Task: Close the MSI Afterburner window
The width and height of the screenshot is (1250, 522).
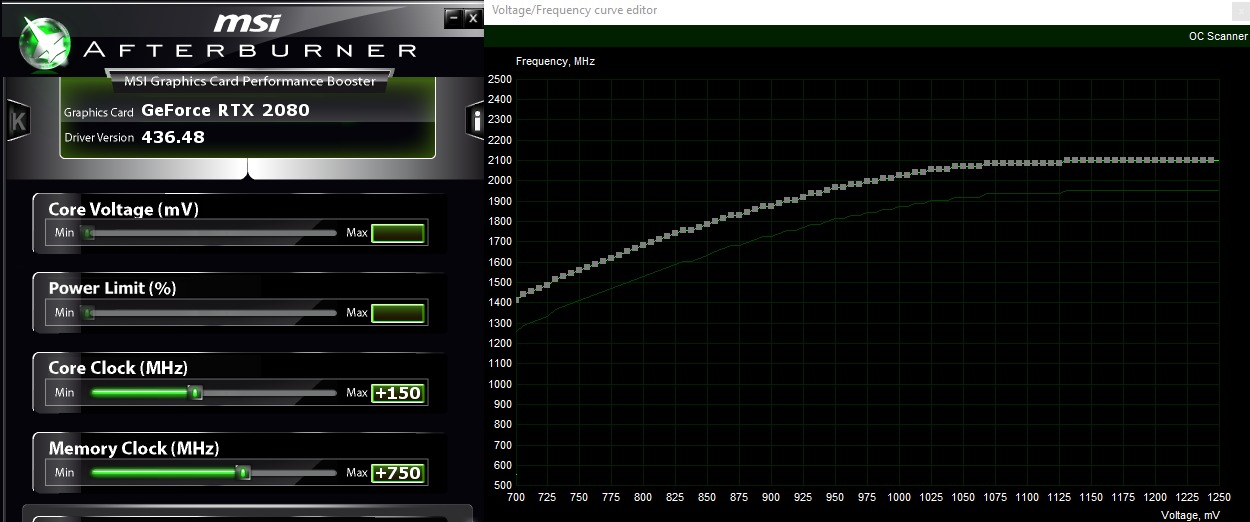Action: coord(473,17)
